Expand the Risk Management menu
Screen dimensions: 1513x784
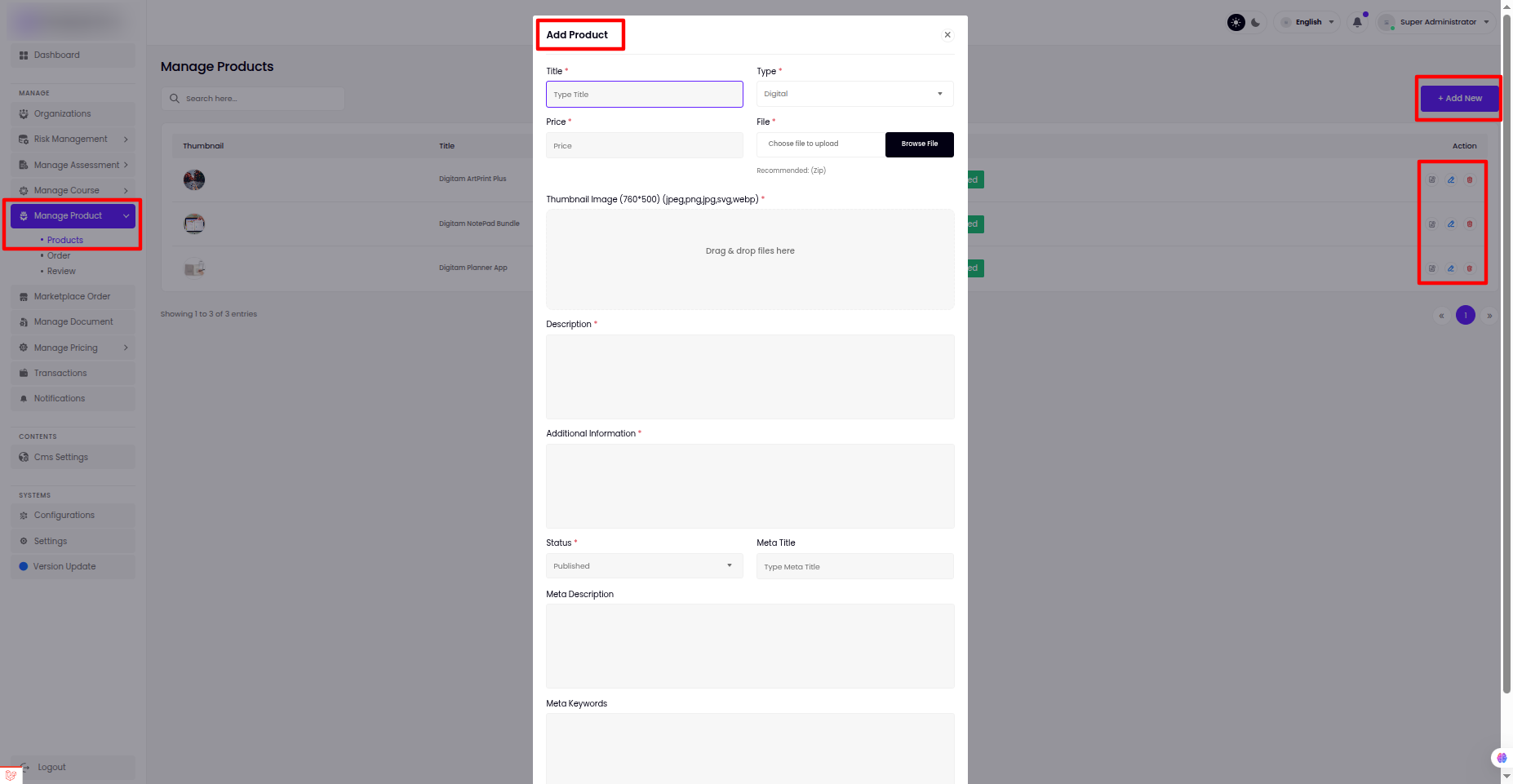pyautogui.click(x=72, y=140)
